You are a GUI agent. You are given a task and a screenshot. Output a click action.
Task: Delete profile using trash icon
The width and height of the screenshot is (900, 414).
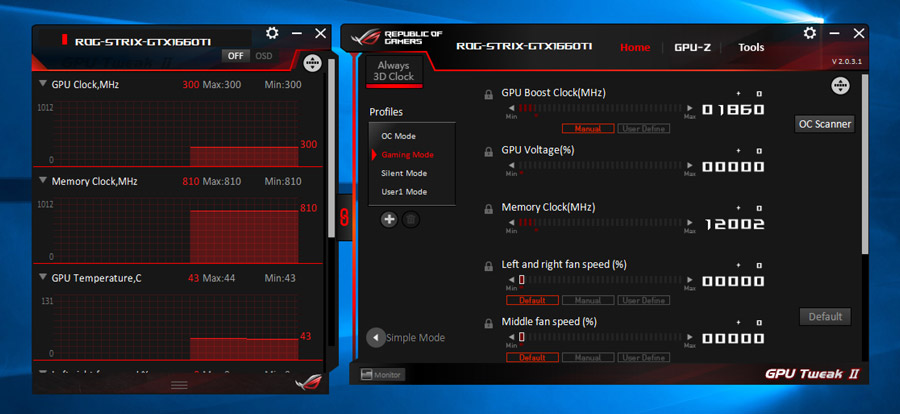pos(410,219)
